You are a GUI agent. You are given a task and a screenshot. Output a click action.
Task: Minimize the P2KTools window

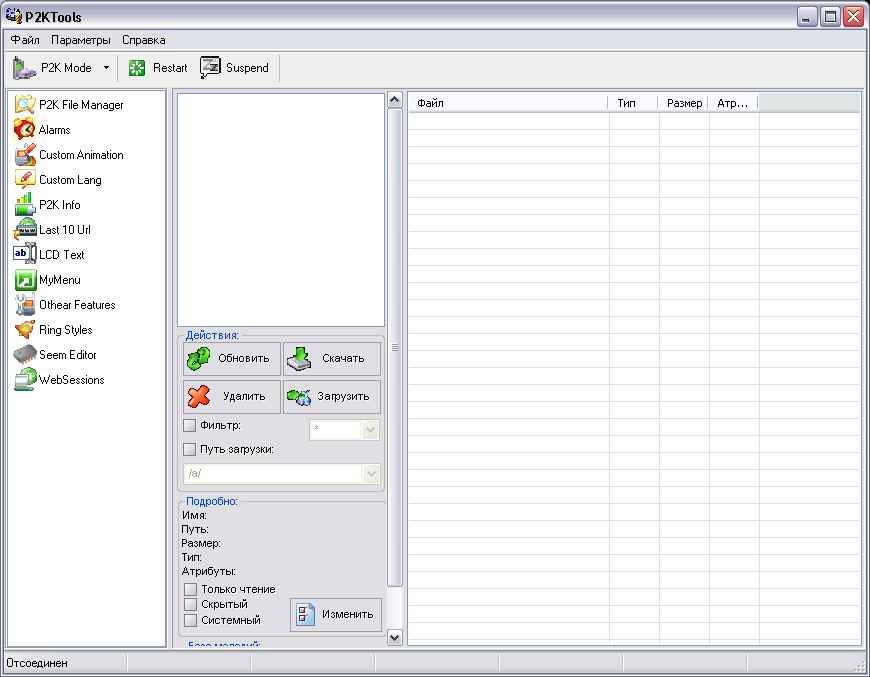(x=807, y=17)
